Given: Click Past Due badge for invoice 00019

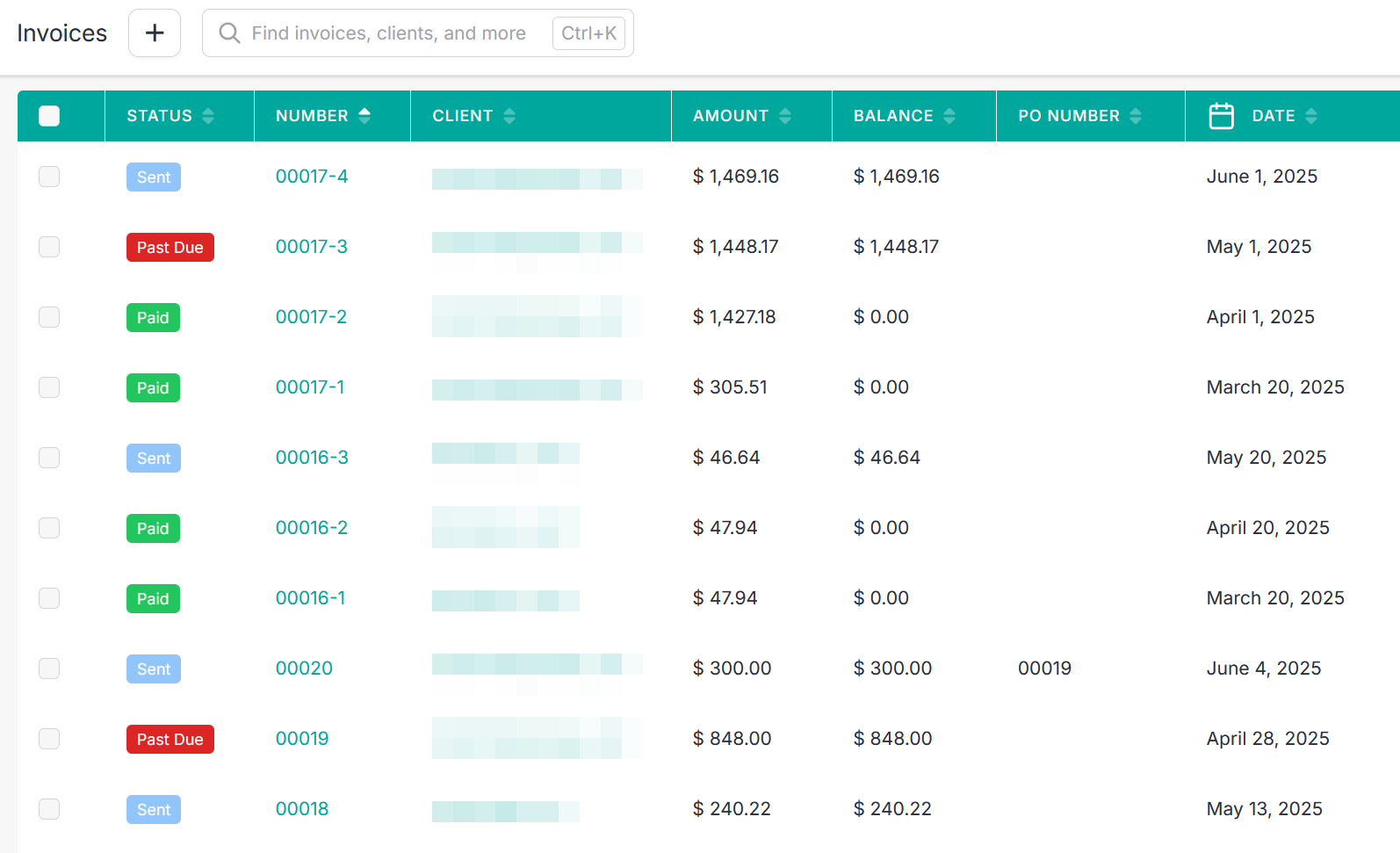Looking at the screenshot, I should pyautogui.click(x=170, y=740).
